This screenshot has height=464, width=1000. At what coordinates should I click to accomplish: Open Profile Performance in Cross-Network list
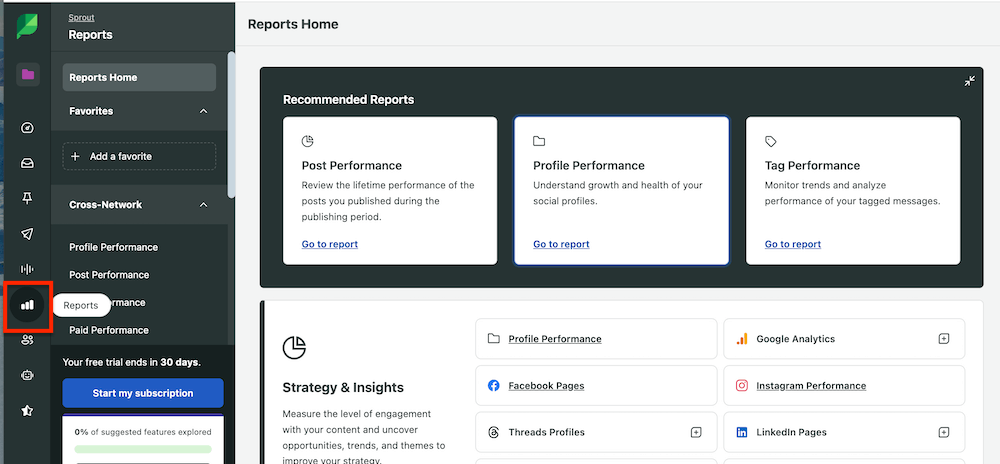coord(114,247)
